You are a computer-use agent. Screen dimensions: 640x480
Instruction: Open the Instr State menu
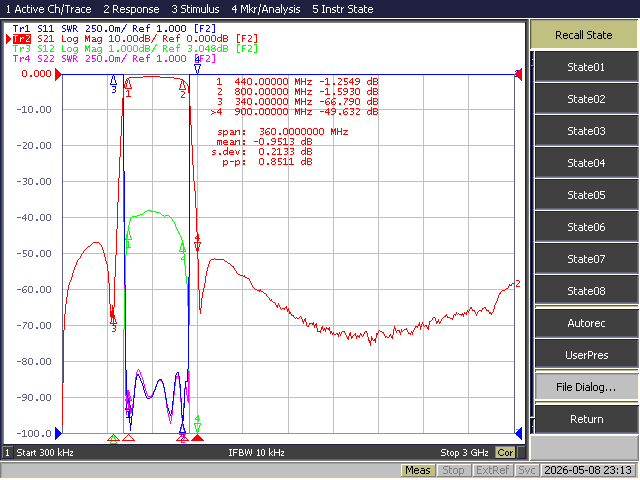[342, 9]
